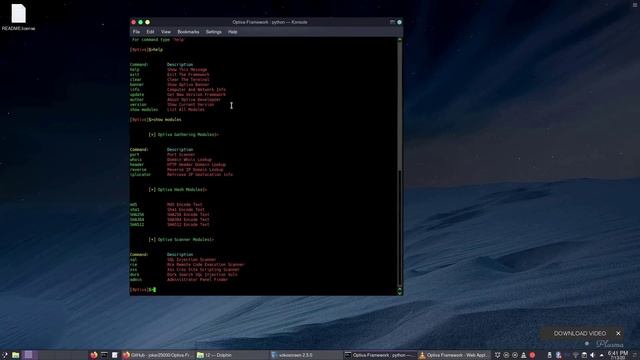Image resolution: width=640 pixels, height=360 pixels.
Task: Open the File menu in Konsole
Action: click(136, 32)
